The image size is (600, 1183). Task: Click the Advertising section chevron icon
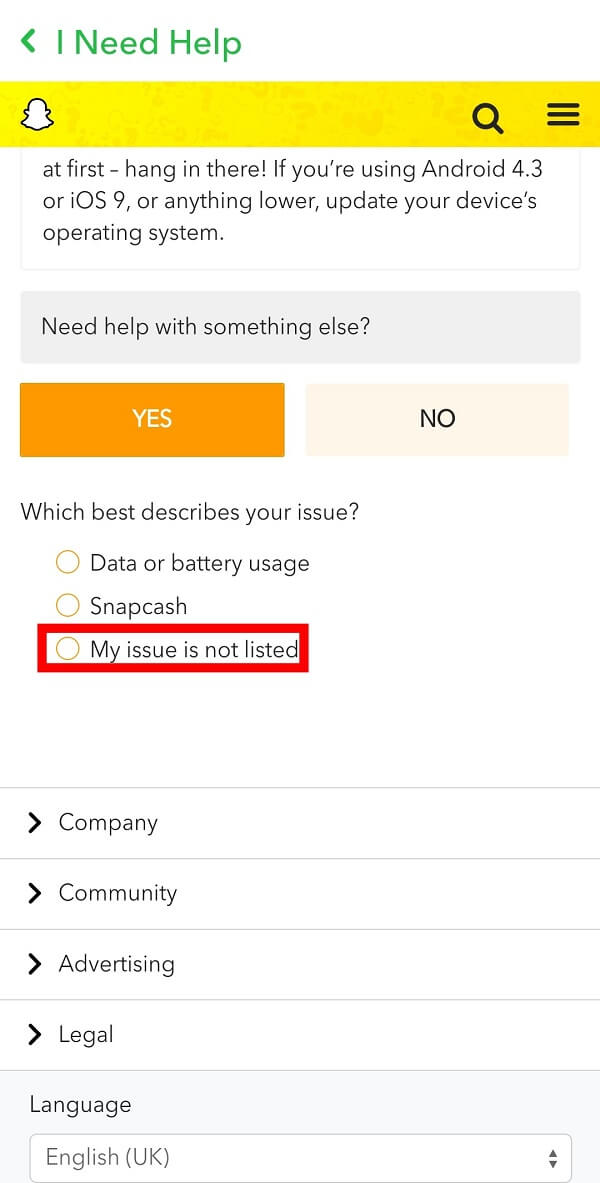(35, 964)
